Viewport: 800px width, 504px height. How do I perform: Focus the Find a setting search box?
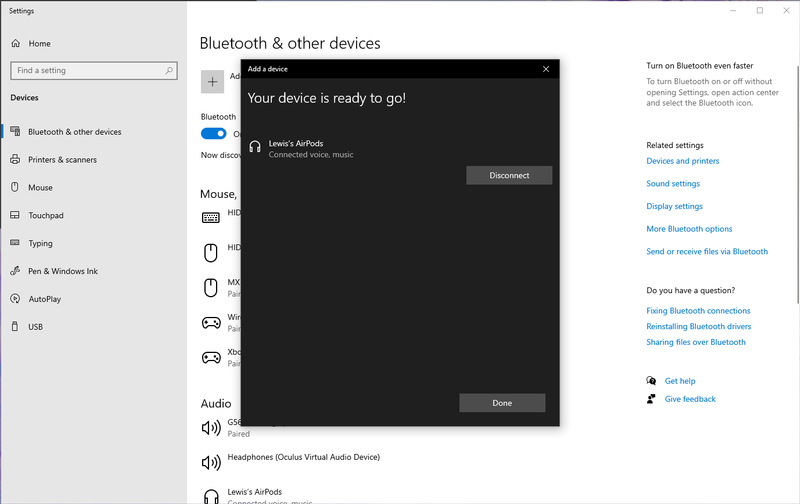pyautogui.click(x=94, y=70)
